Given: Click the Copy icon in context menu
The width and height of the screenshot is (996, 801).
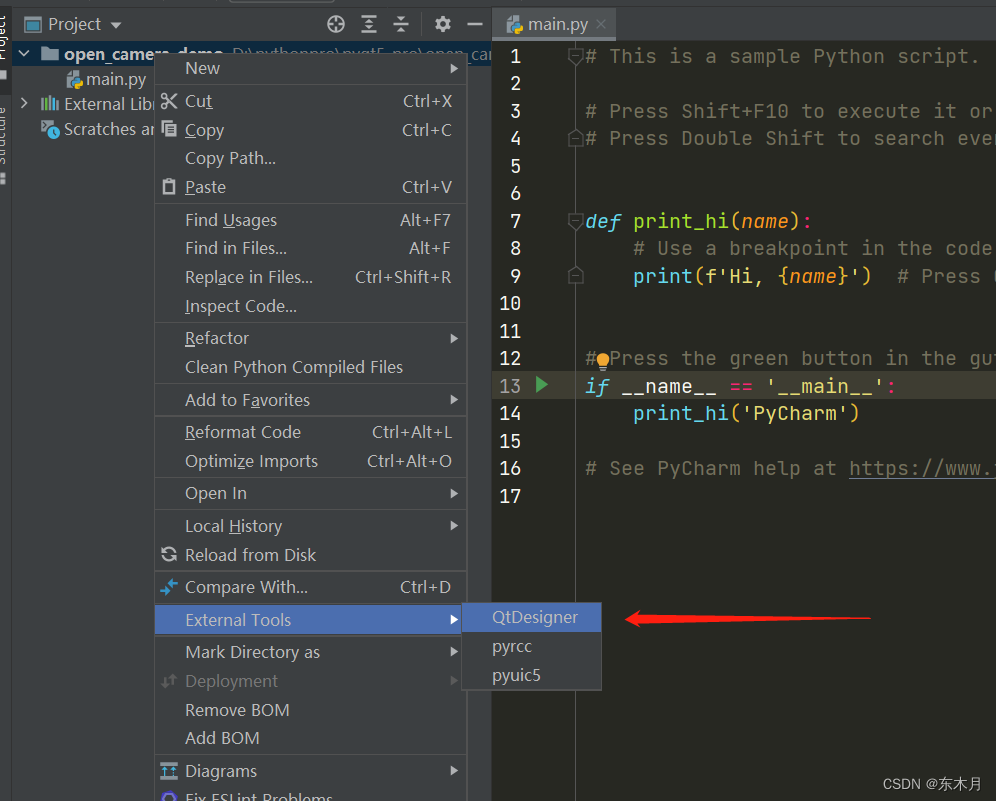Looking at the screenshot, I should [169, 129].
